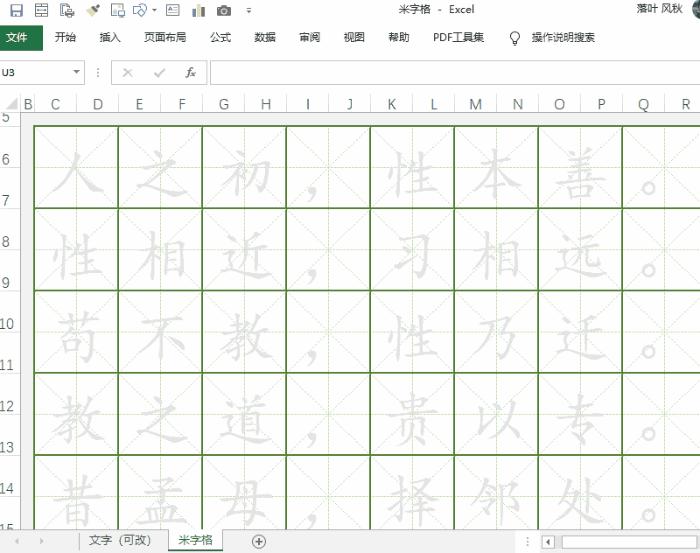Click the lightbulb Tell Me icon
This screenshot has width=700, height=553.
pyautogui.click(x=515, y=38)
